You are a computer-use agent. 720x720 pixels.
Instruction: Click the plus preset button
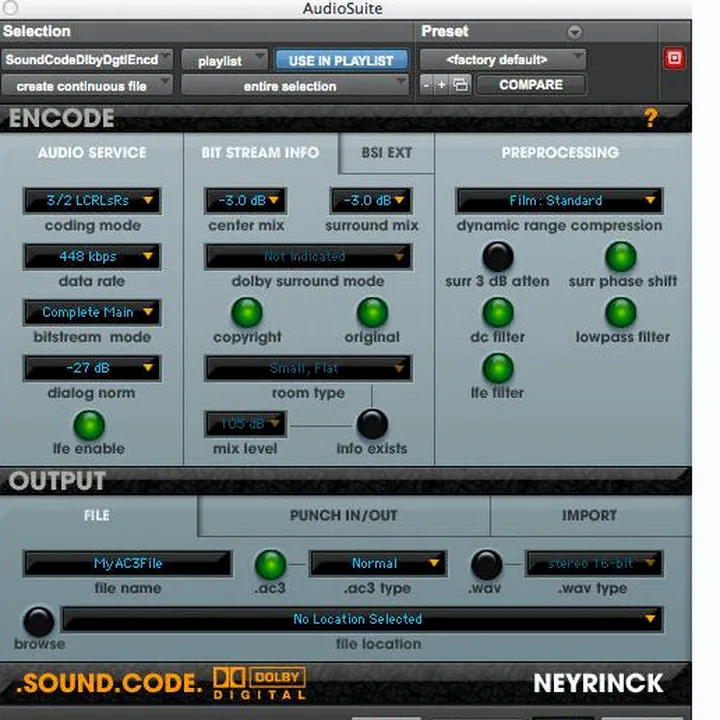point(441,85)
